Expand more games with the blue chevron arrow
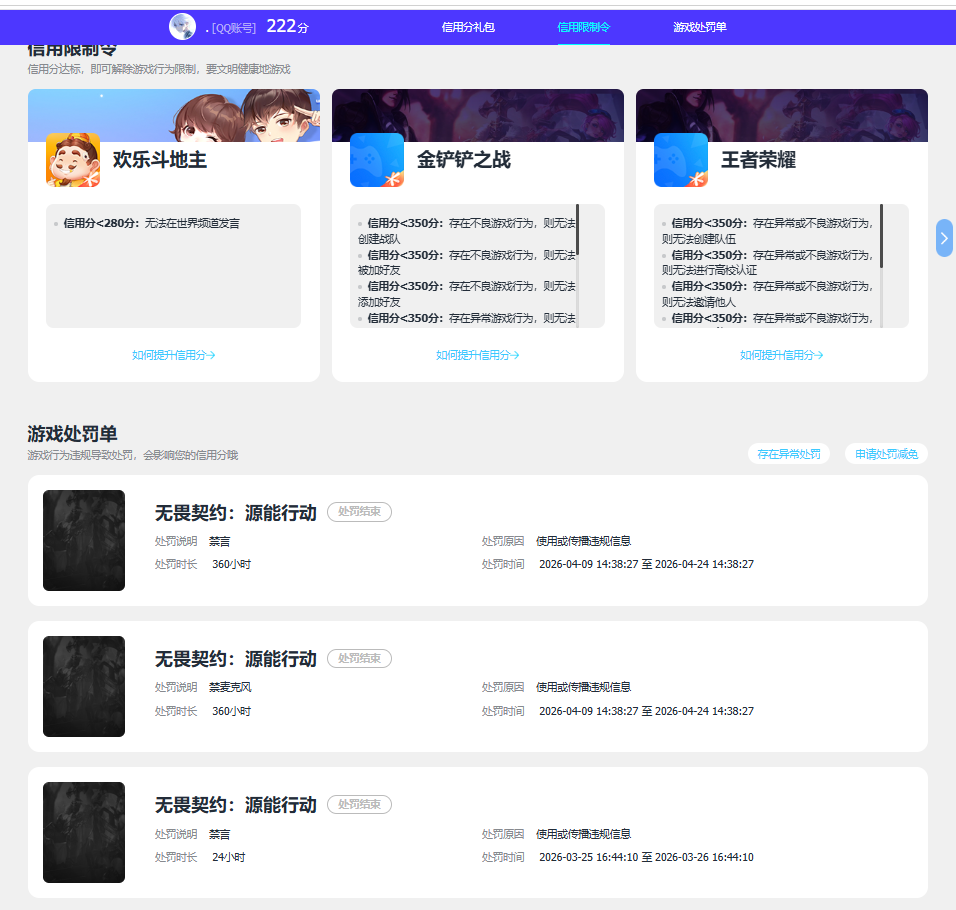The width and height of the screenshot is (956, 910). pyautogui.click(x=943, y=237)
